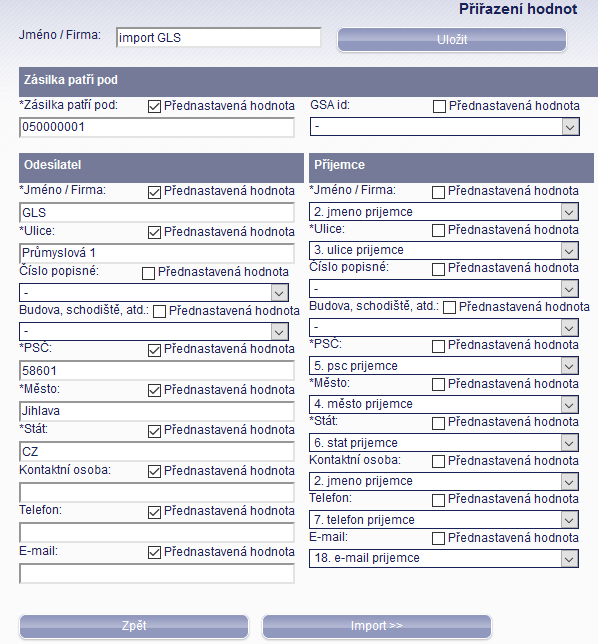This screenshot has width=598, height=644.
Task: Click the Import >> button
Action: click(x=377, y=626)
